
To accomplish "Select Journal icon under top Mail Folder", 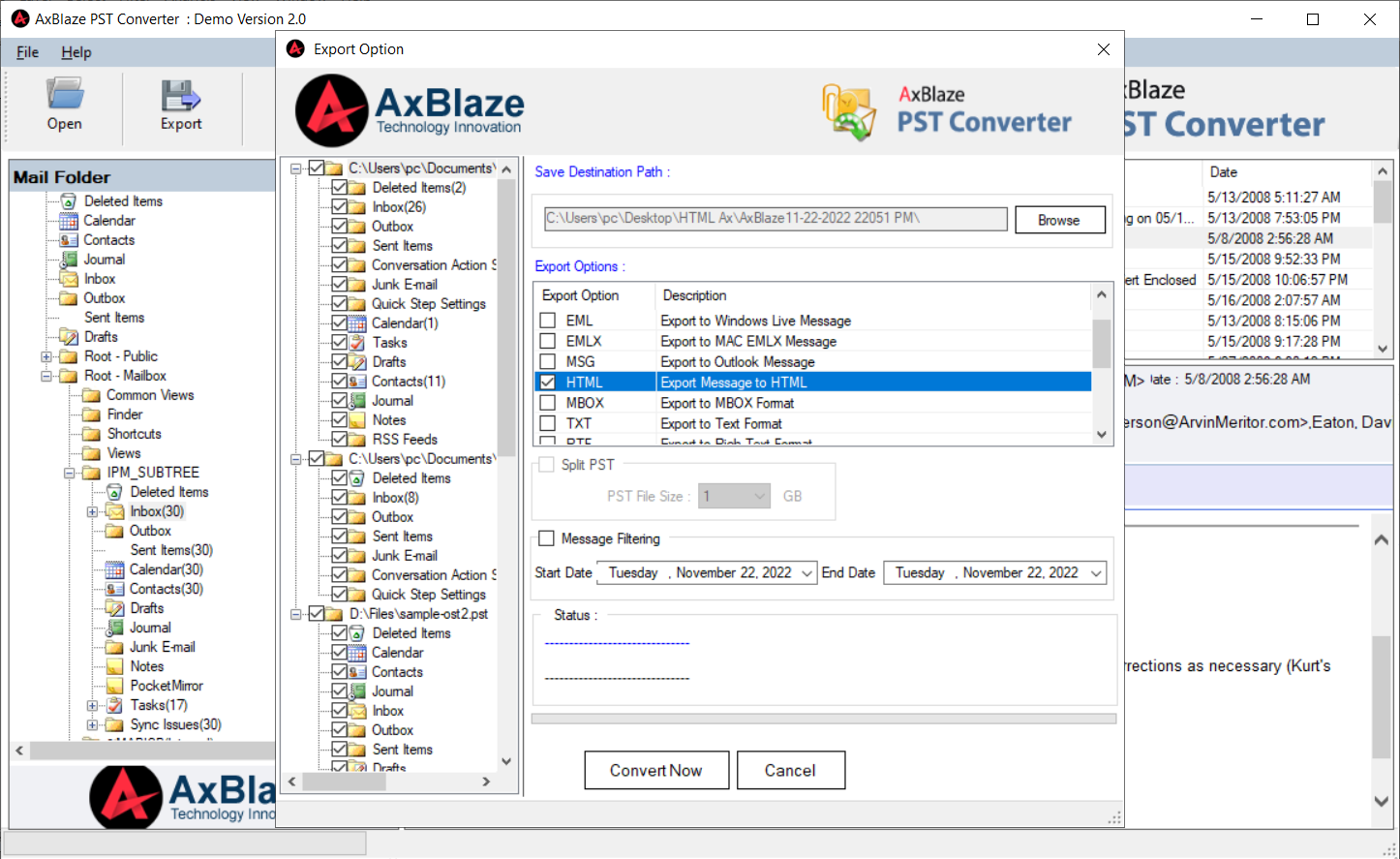I will coord(69,260).
